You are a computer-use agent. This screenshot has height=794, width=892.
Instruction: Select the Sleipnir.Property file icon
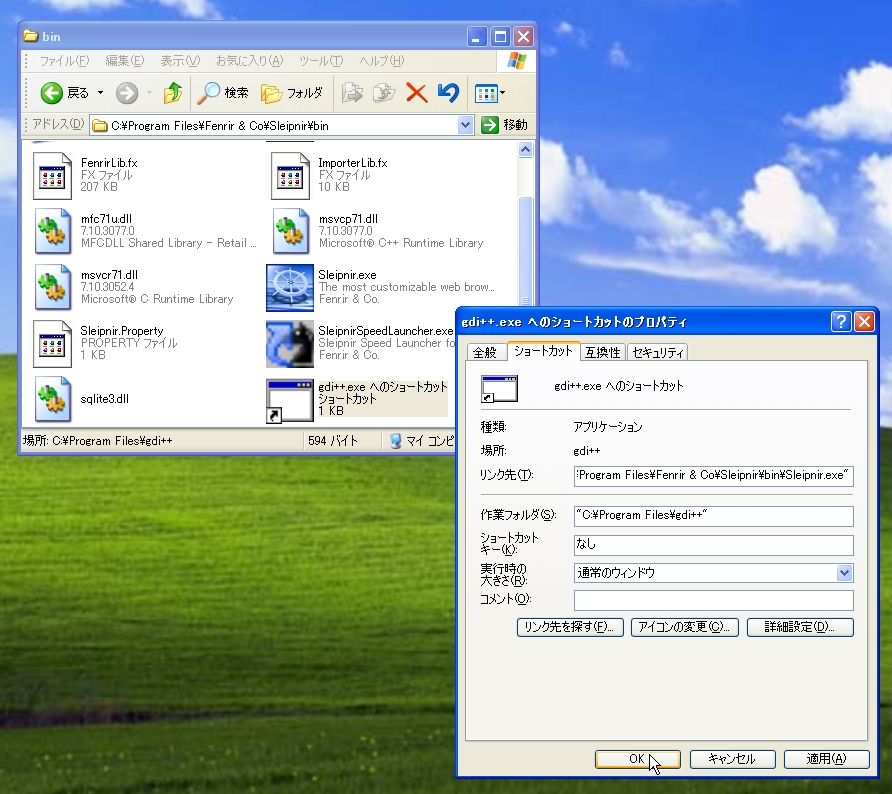(x=52, y=344)
